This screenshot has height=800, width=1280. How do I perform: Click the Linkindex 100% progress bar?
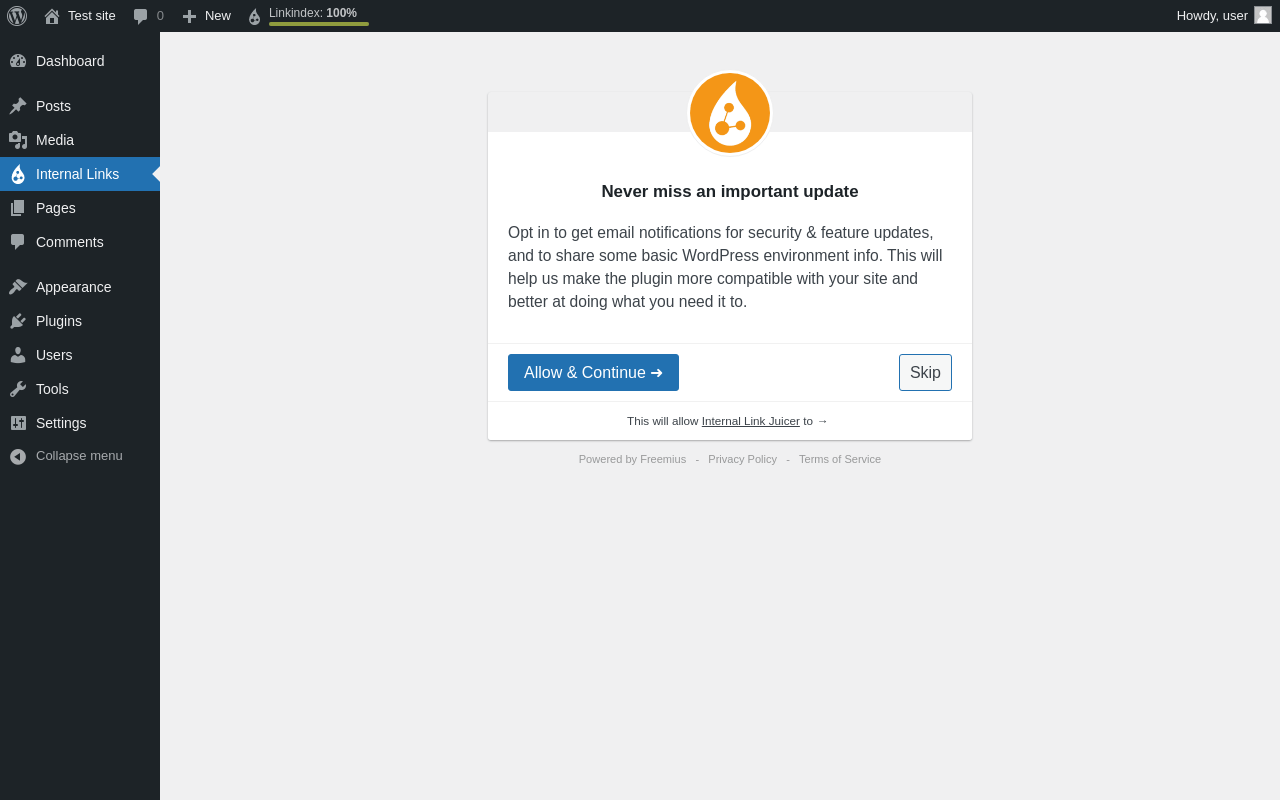319,24
